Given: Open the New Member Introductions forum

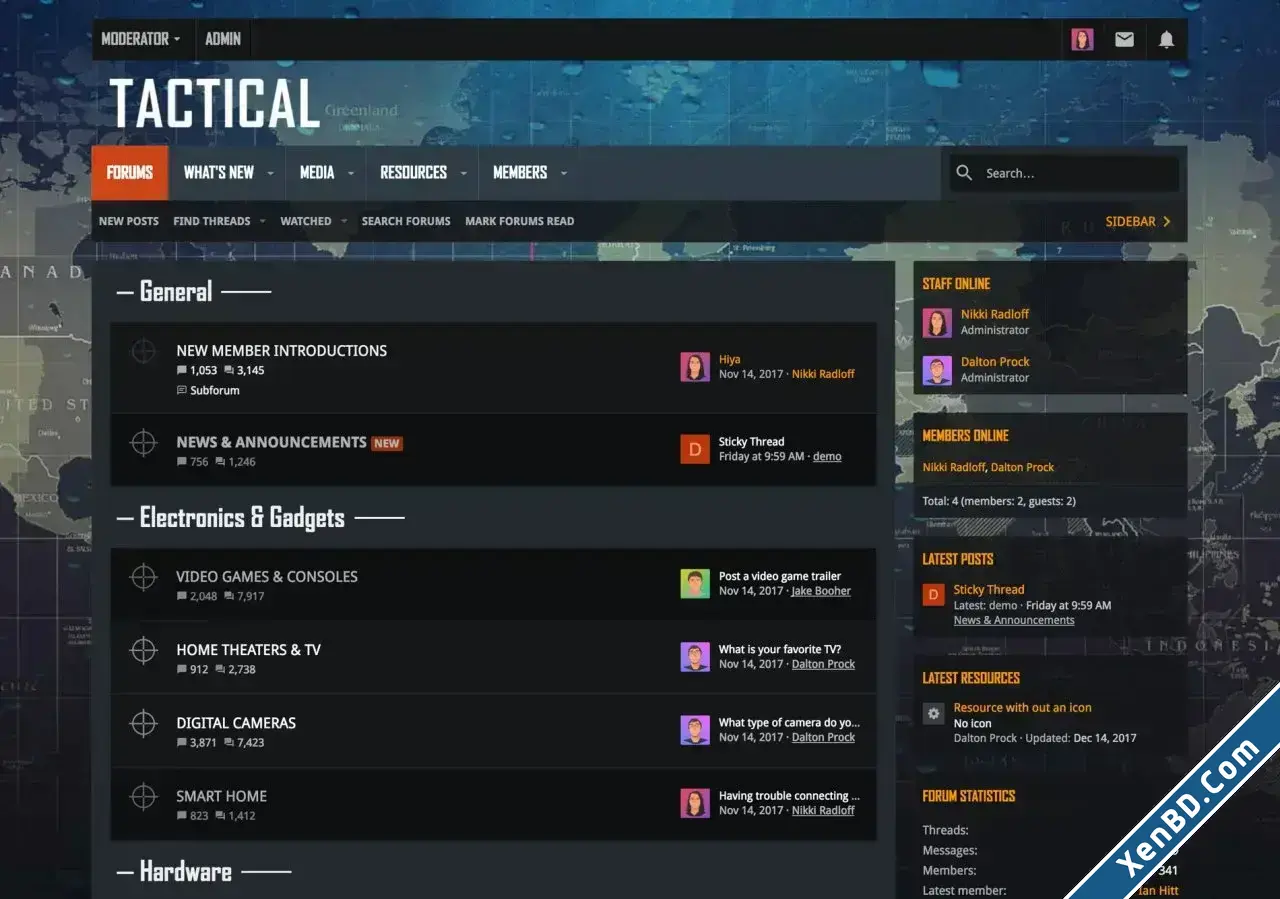Looking at the screenshot, I should [282, 351].
